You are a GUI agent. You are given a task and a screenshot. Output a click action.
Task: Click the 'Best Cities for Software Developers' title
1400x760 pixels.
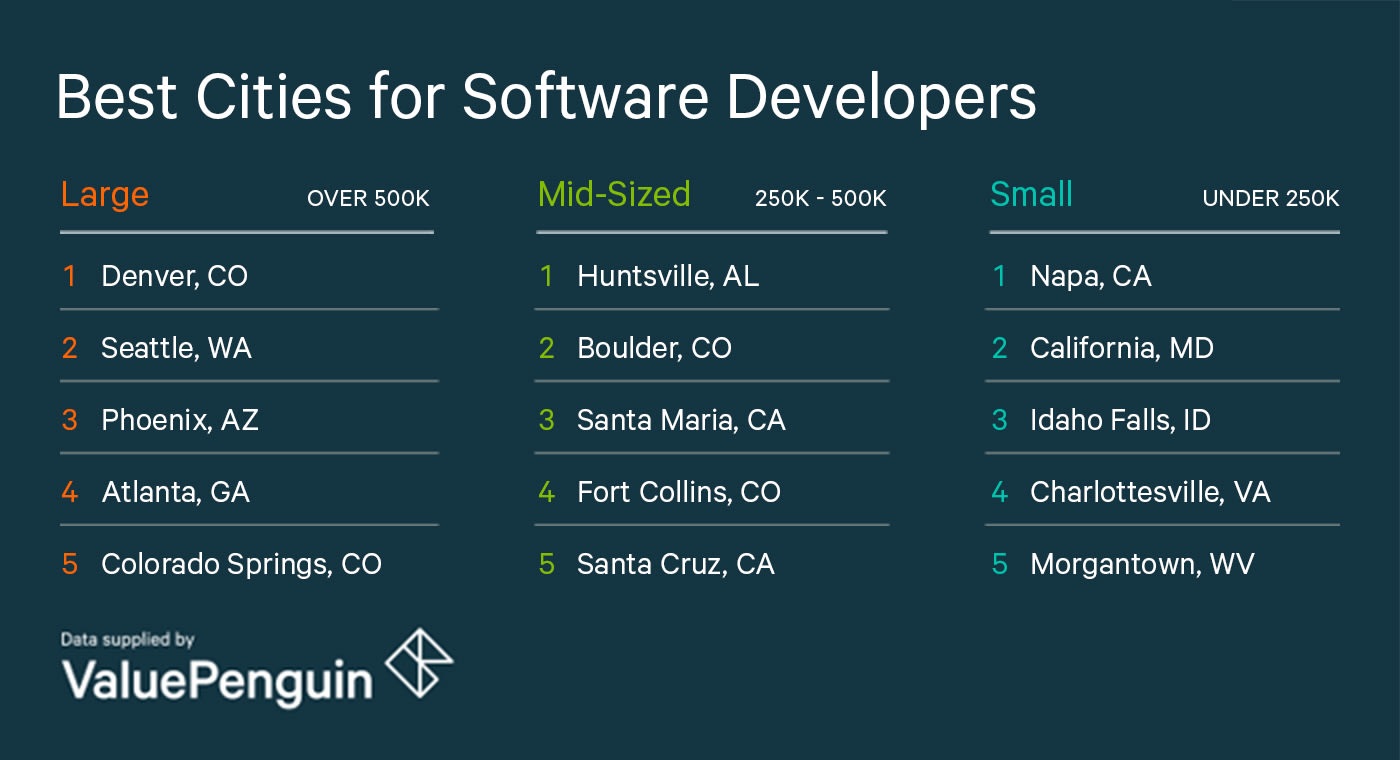[x=546, y=98]
